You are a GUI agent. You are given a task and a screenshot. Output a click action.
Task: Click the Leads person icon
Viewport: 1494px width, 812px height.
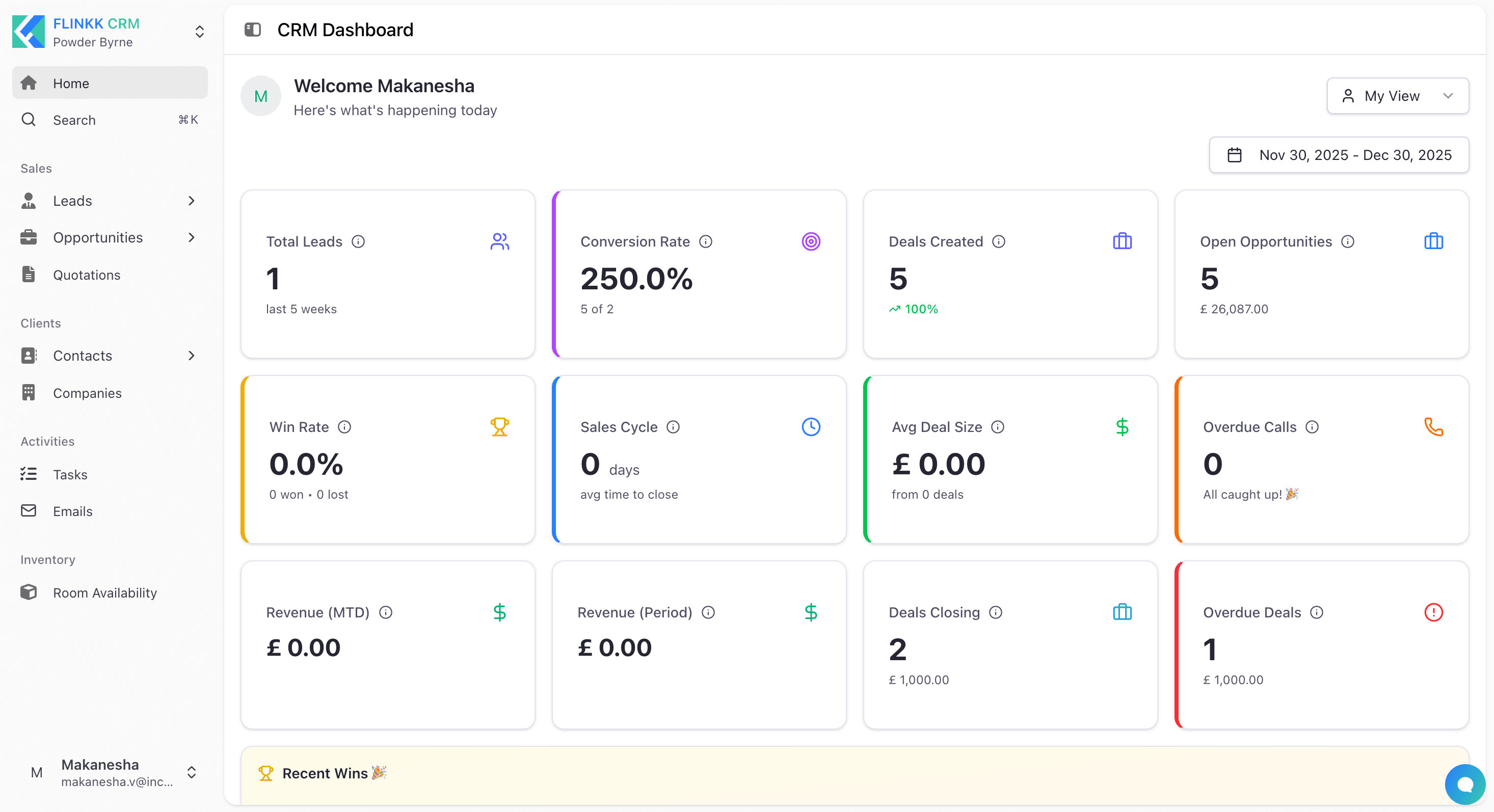(x=29, y=201)
